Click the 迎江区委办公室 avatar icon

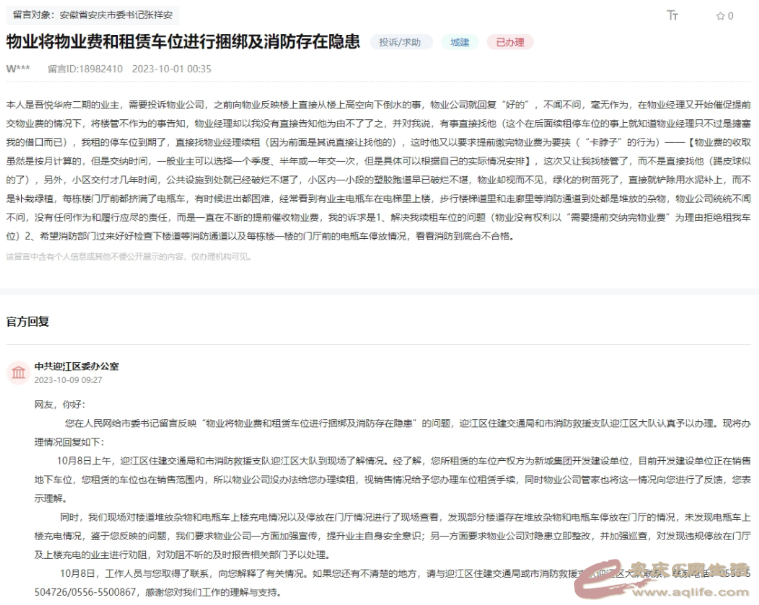[17, 373]
